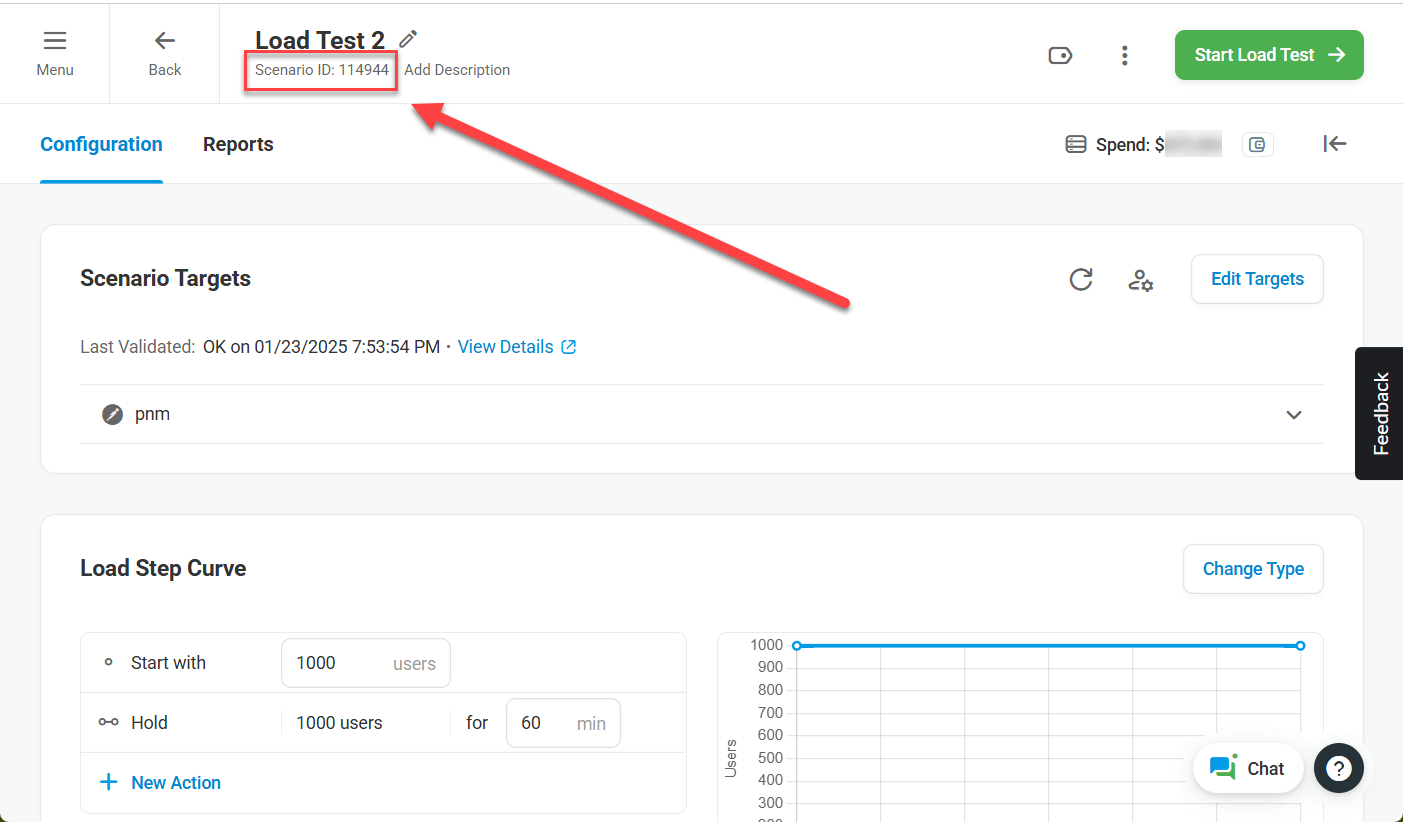Screen dimensions: 1403x822
Task: Switch to the Reports tab
Action: coord(238,145)
